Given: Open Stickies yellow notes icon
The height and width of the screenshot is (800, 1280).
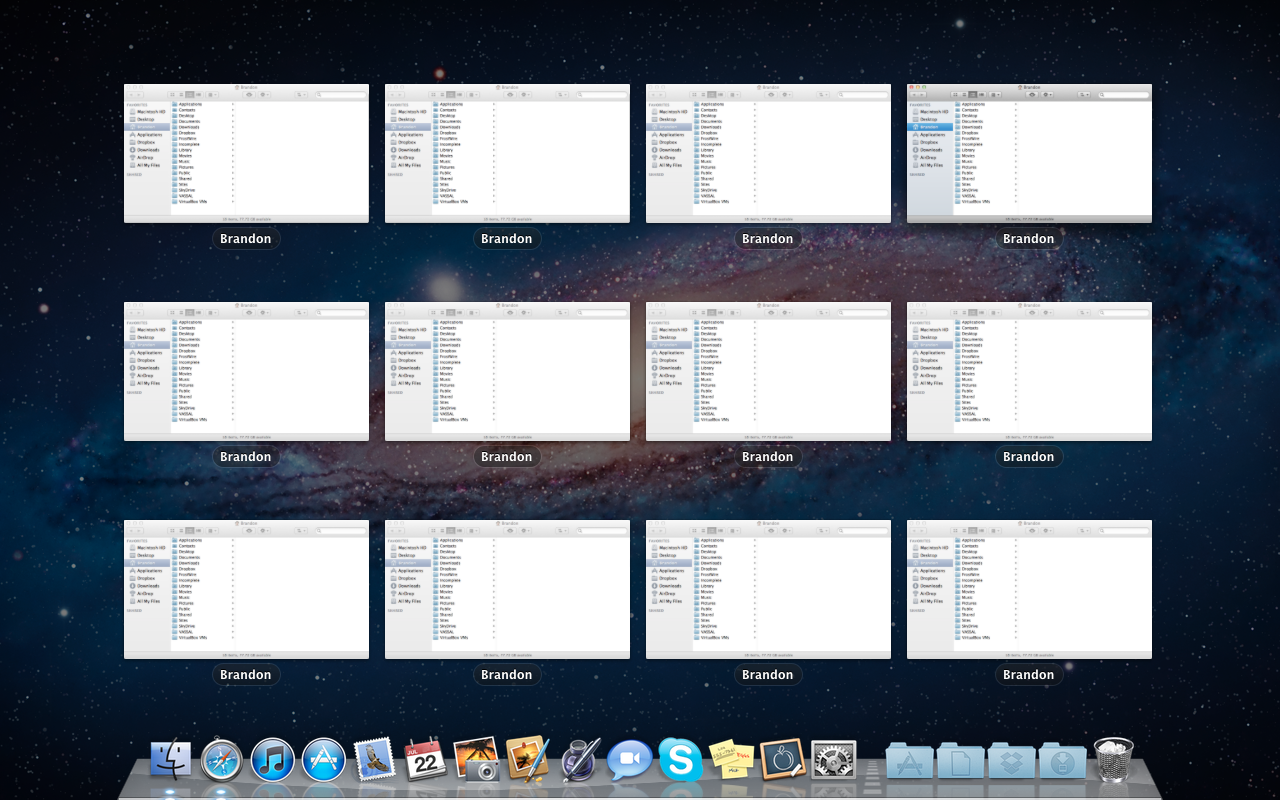Looking at the screenshot, I should 731,761.
